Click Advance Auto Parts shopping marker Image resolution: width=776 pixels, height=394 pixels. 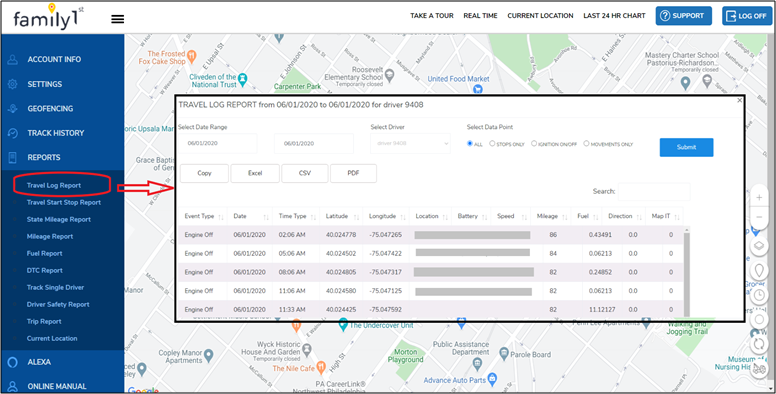point(492,380)
